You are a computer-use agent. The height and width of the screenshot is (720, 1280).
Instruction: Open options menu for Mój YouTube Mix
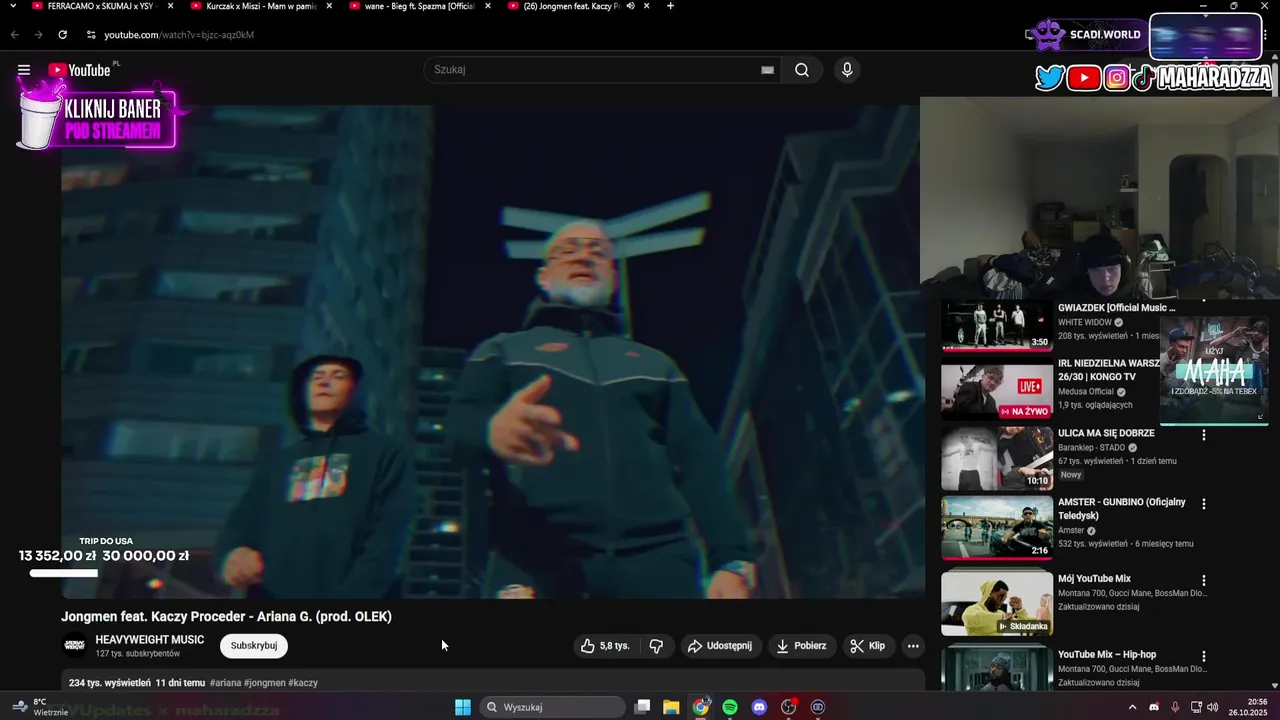(x=1204, y=580)
